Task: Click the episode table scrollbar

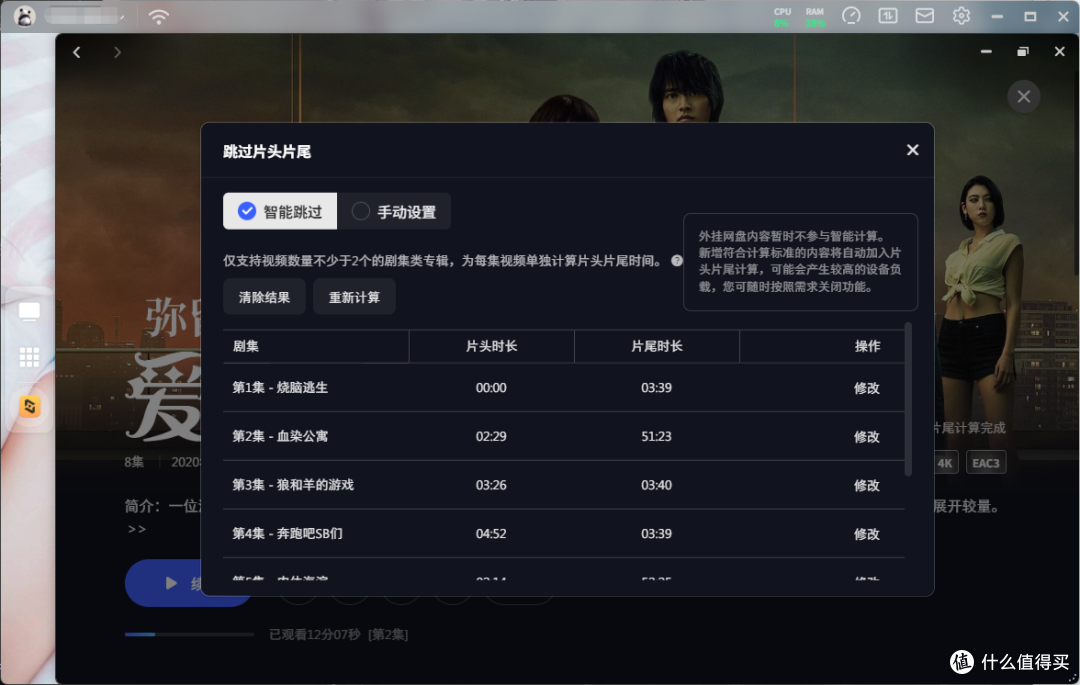Action: [x=908, y=399]
